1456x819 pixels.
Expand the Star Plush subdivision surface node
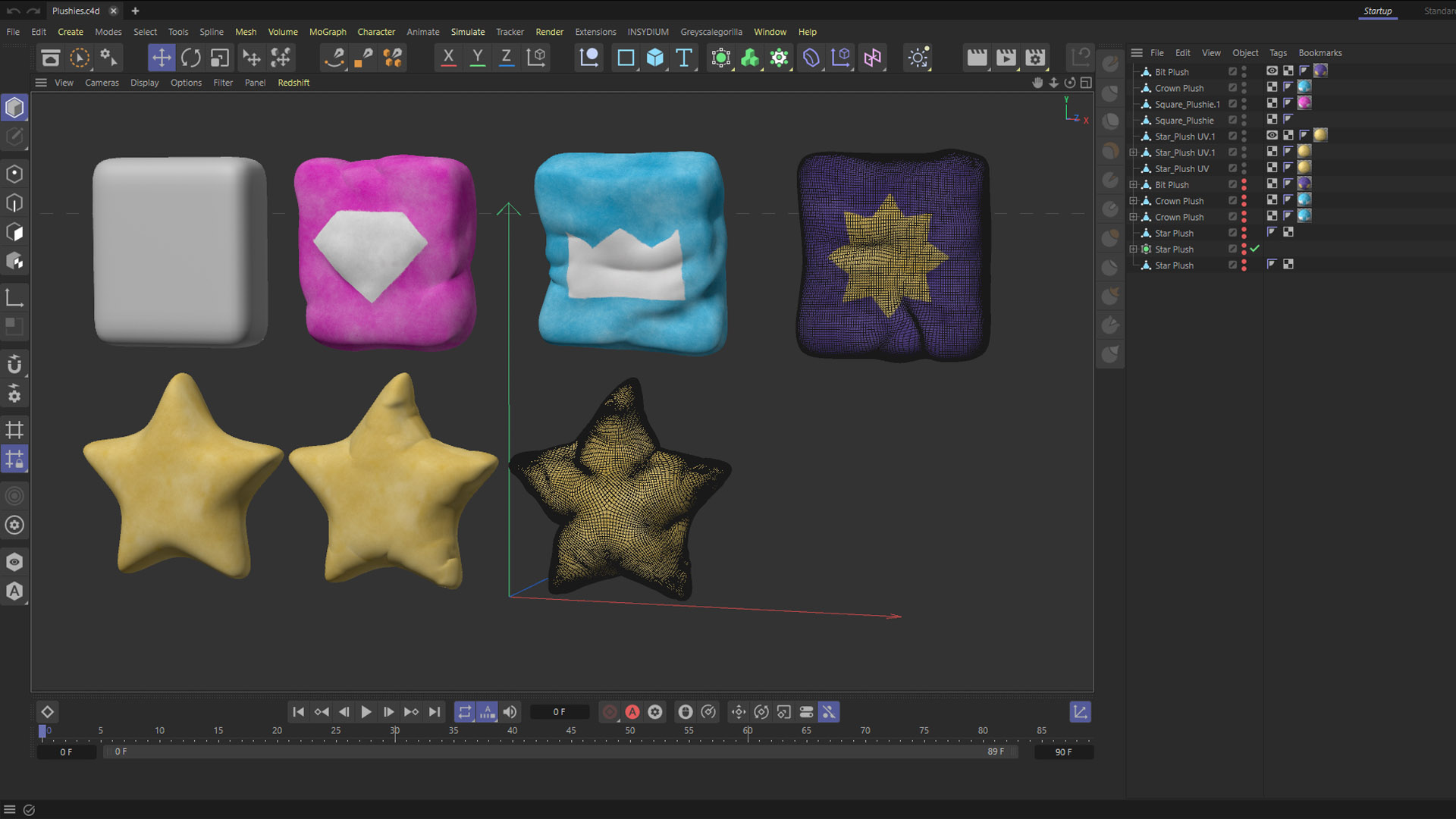coord(1133,249)
